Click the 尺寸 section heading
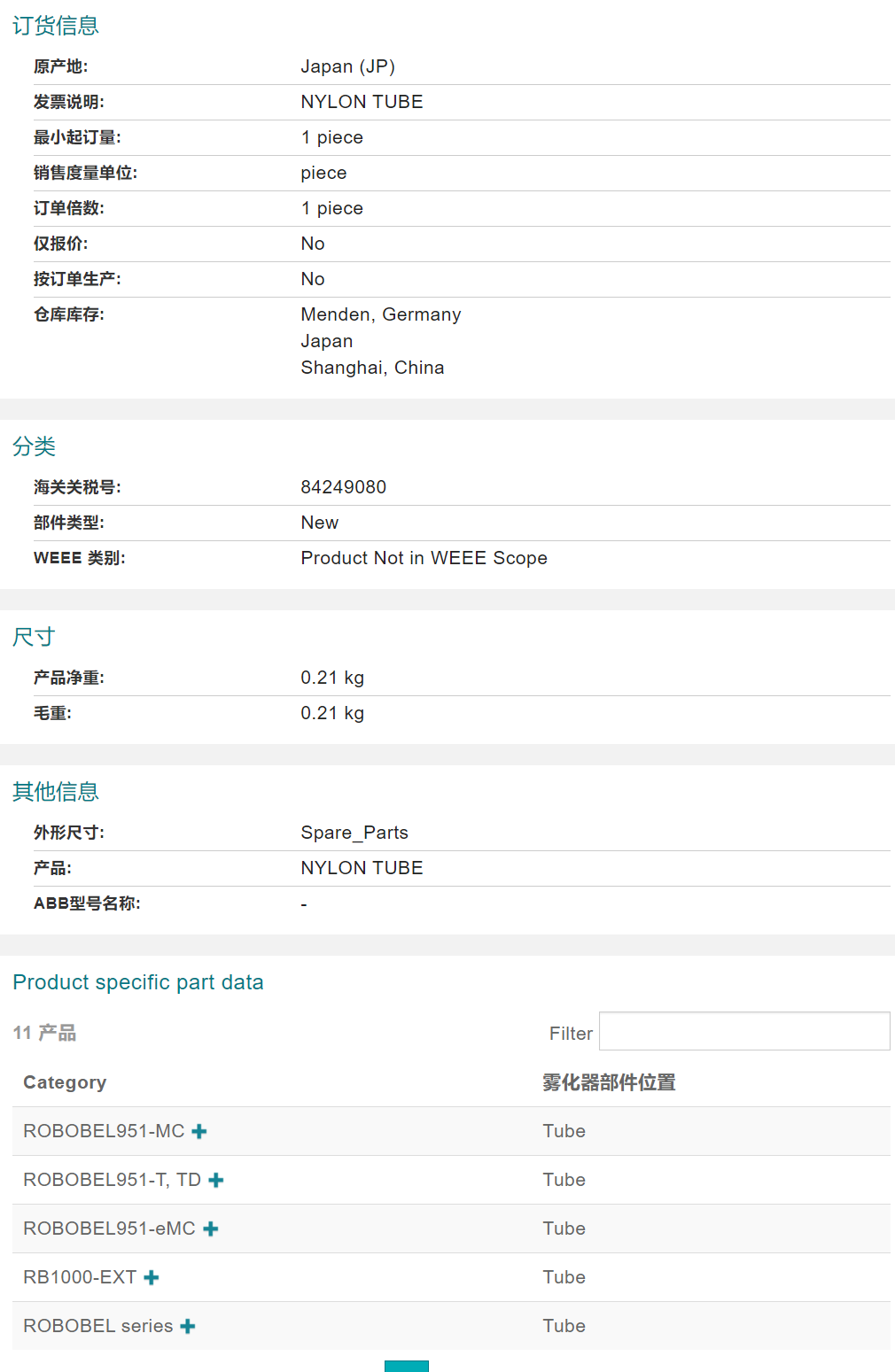This screenshot has width=895, height=1372. (x=34, y=637)
